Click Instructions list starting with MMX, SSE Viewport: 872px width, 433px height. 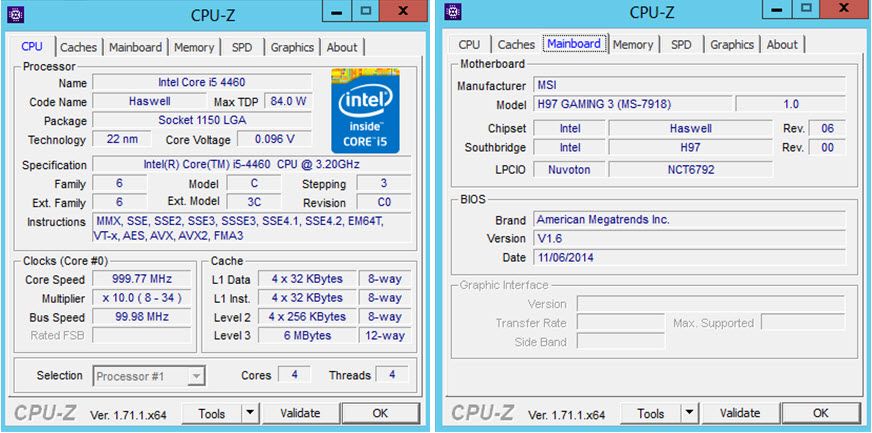coord(251,228)
